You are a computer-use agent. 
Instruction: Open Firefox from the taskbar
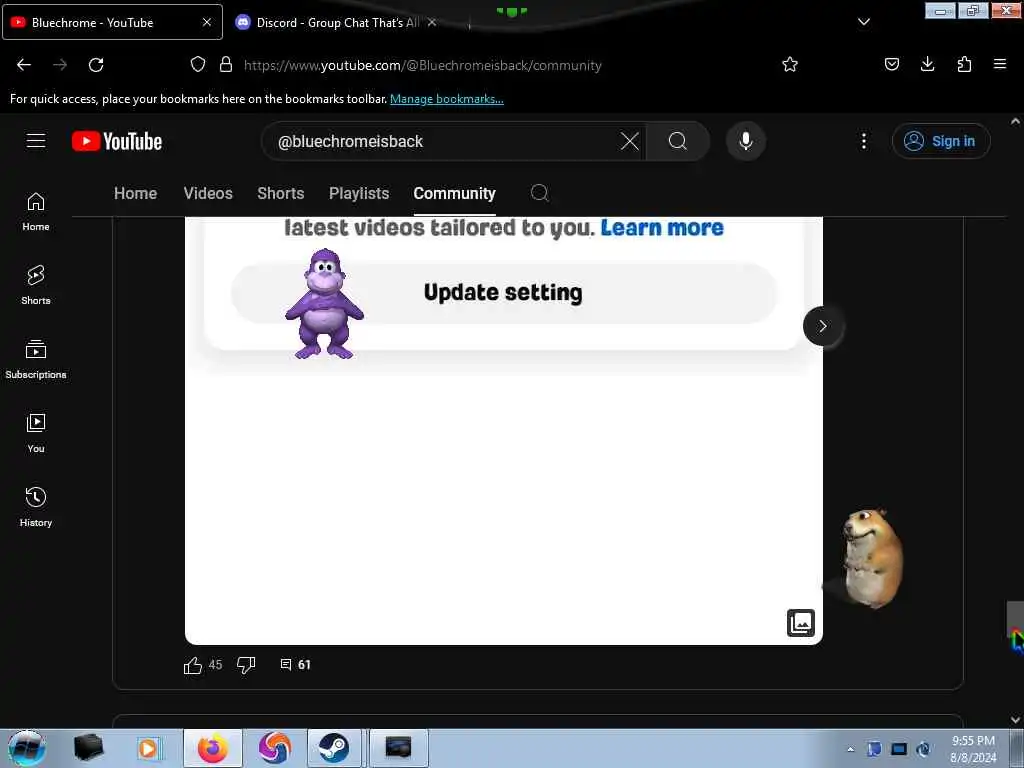tap(213, 748)
